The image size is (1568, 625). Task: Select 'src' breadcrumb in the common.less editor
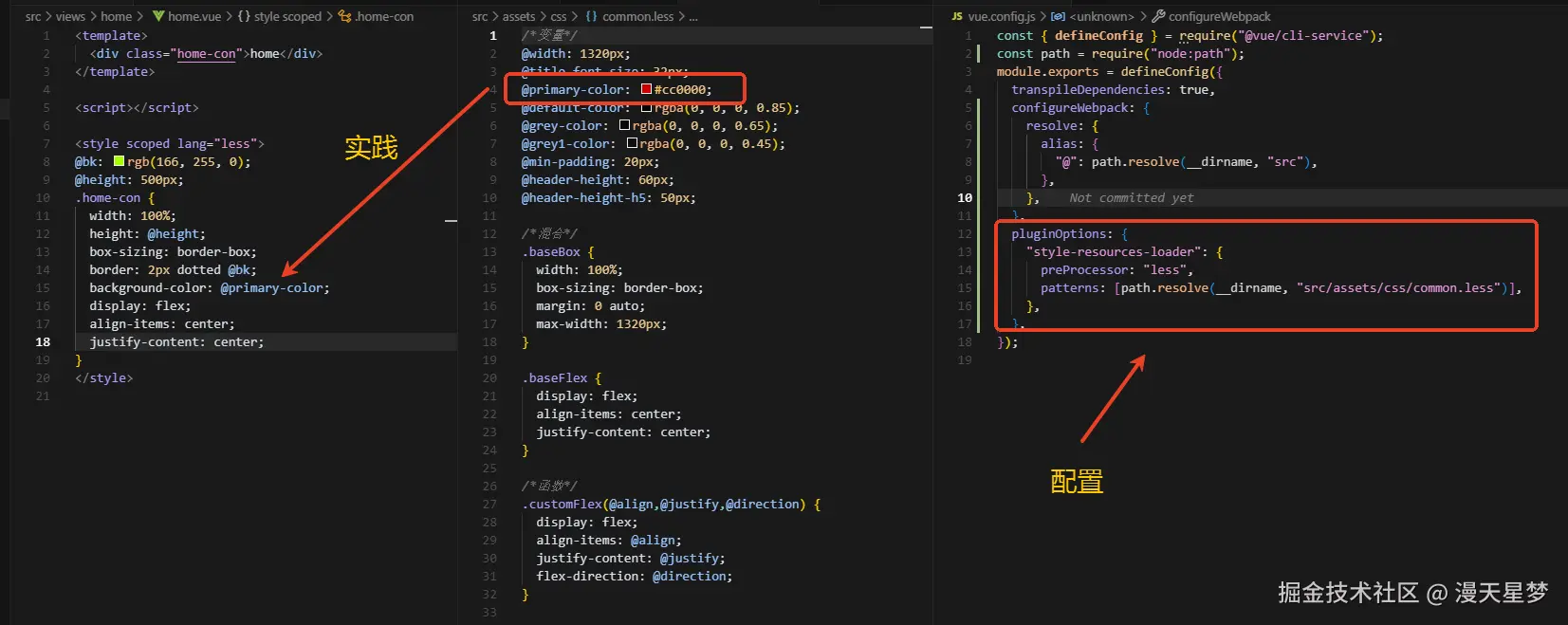click(x=480, y=16)
